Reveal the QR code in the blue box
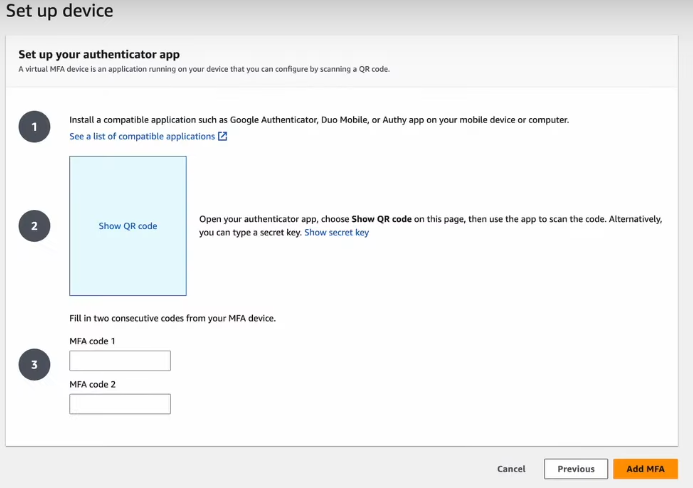This screenshot has height=488, width=693. (x=128, y=226)
